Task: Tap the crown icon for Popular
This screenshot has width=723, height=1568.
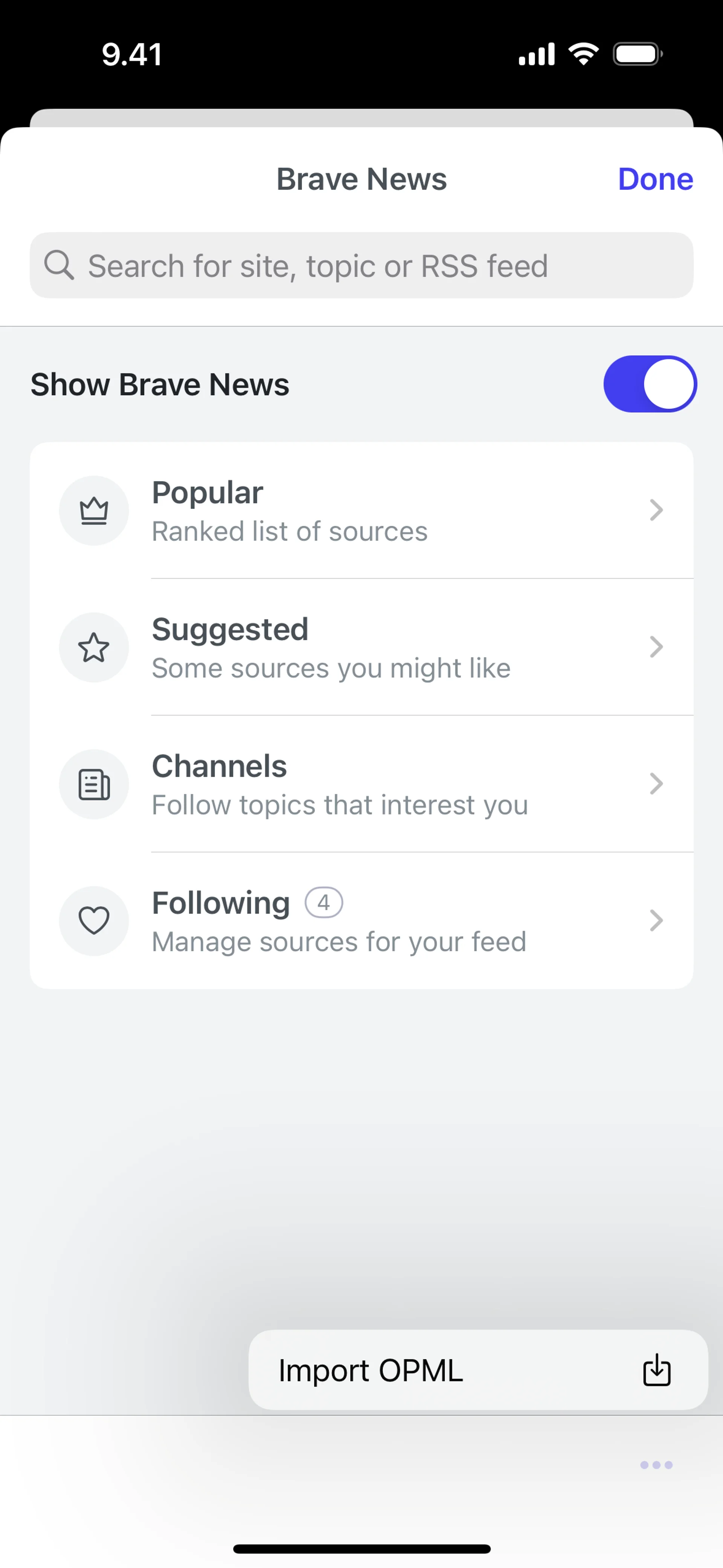Action: (x=94, y=511)
